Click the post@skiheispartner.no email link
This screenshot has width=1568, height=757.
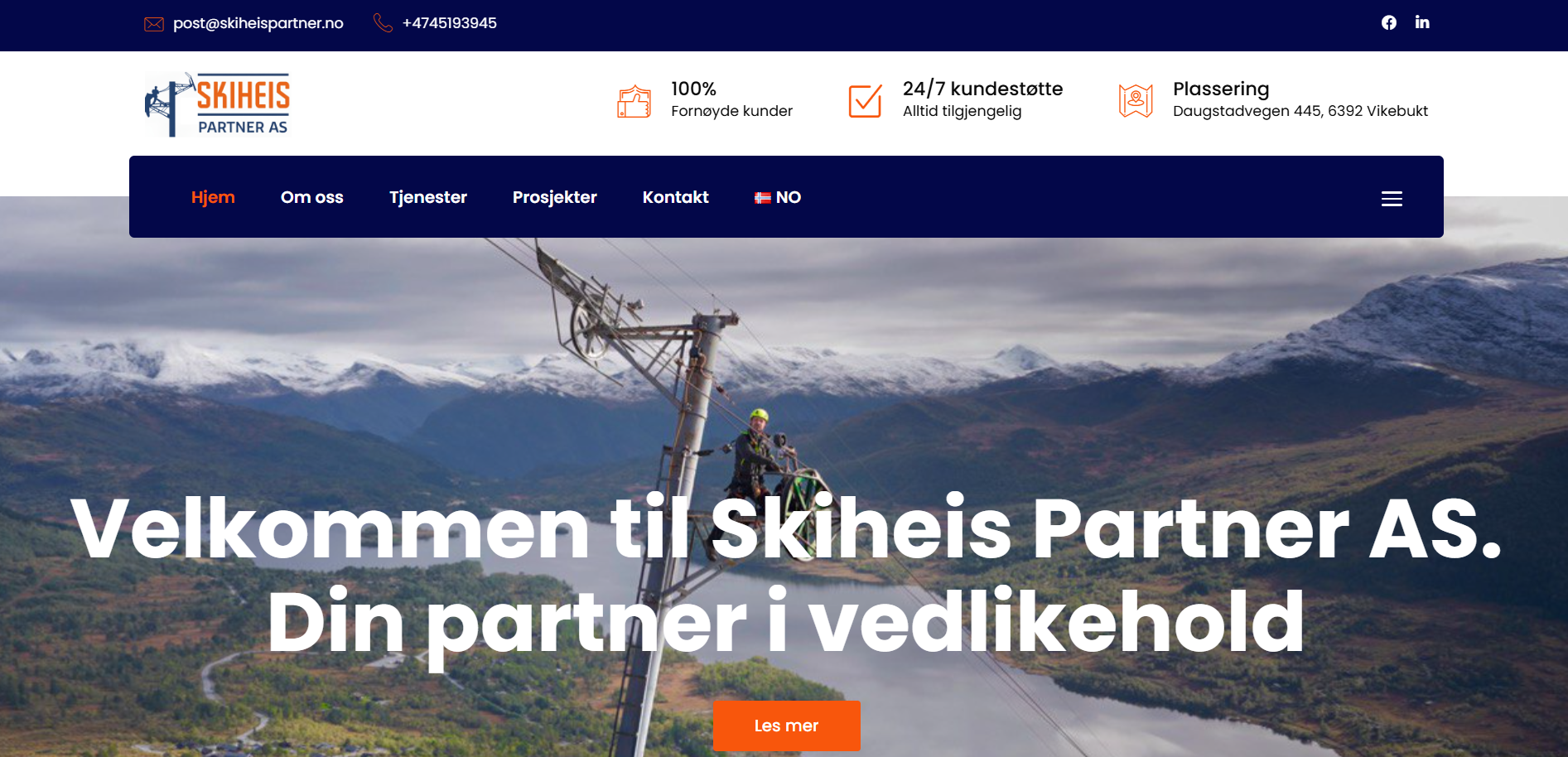click(258, 23)
